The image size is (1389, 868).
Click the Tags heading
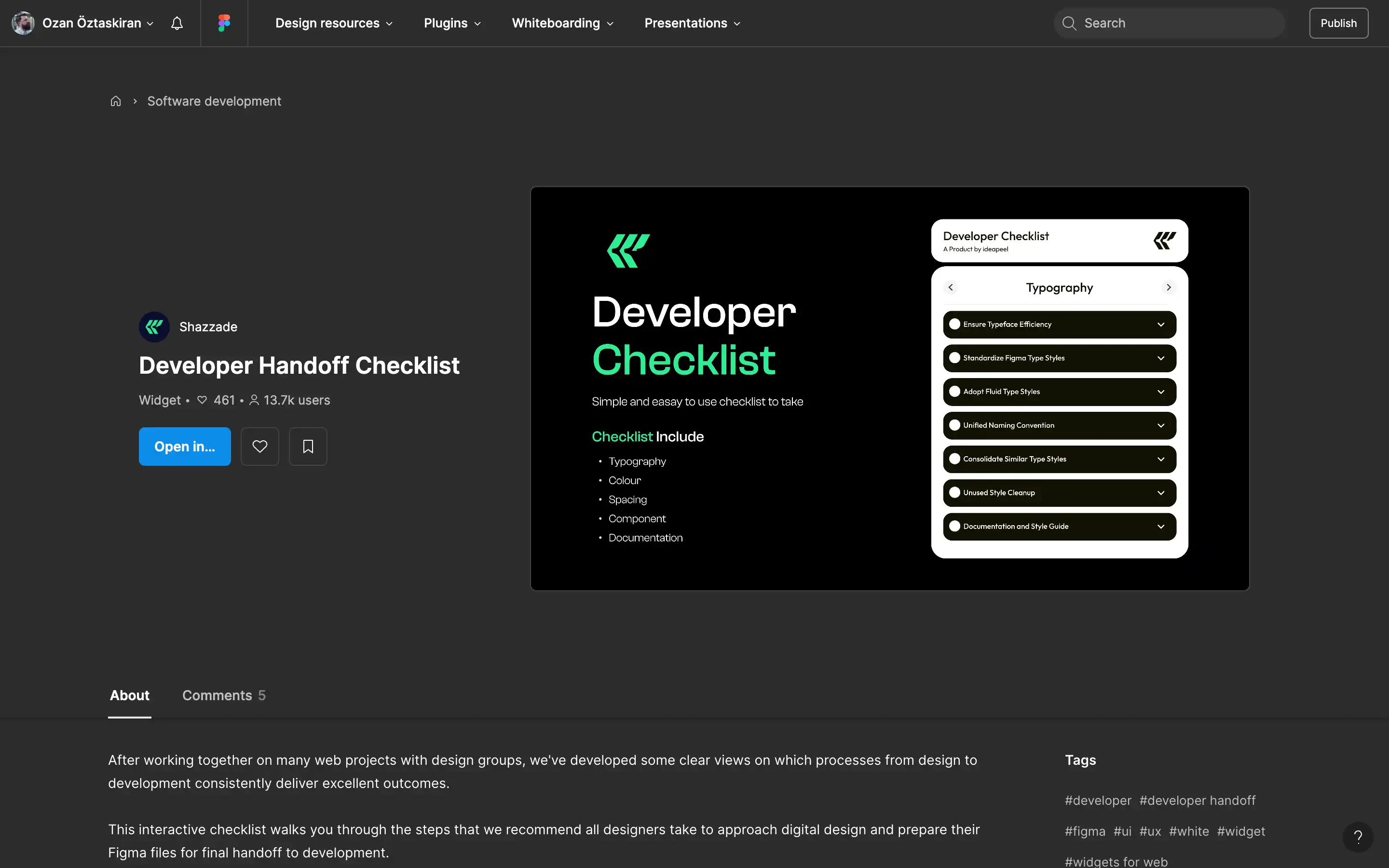1080,760
